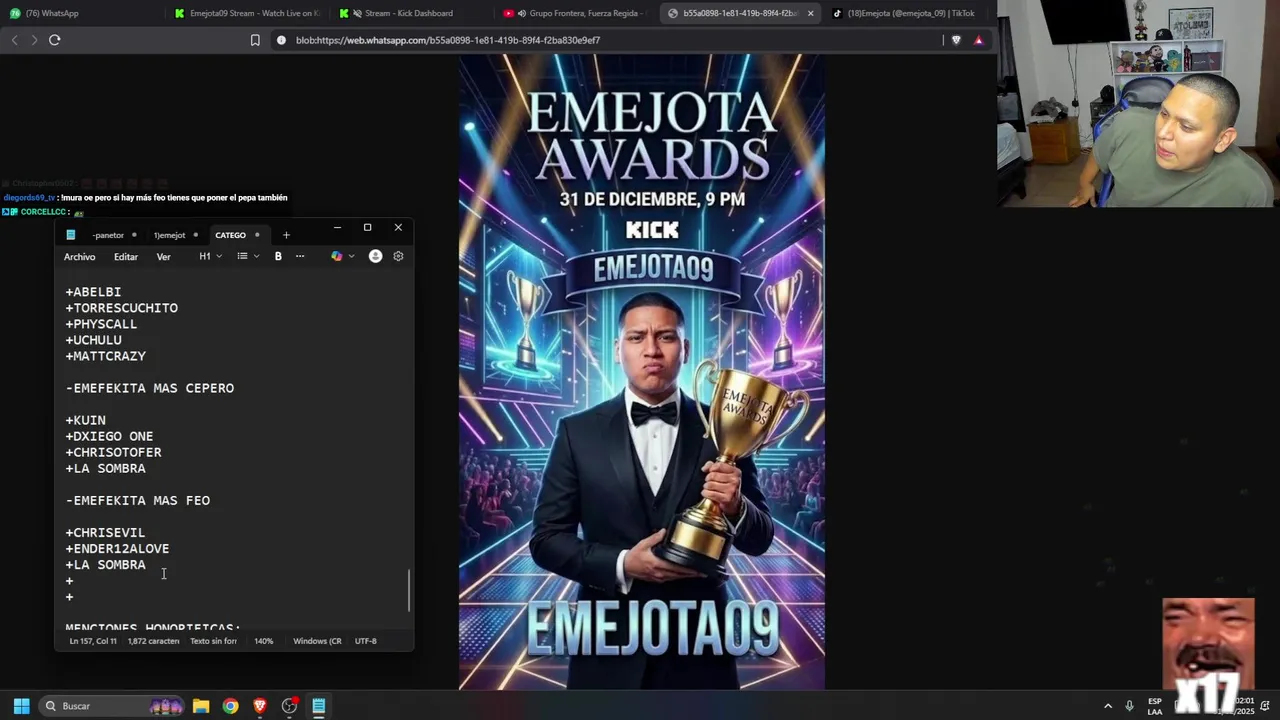Click the Windows (CRLF) line ending entry
This screenshot has width=1280, height=720.
(x=317, y=641)
